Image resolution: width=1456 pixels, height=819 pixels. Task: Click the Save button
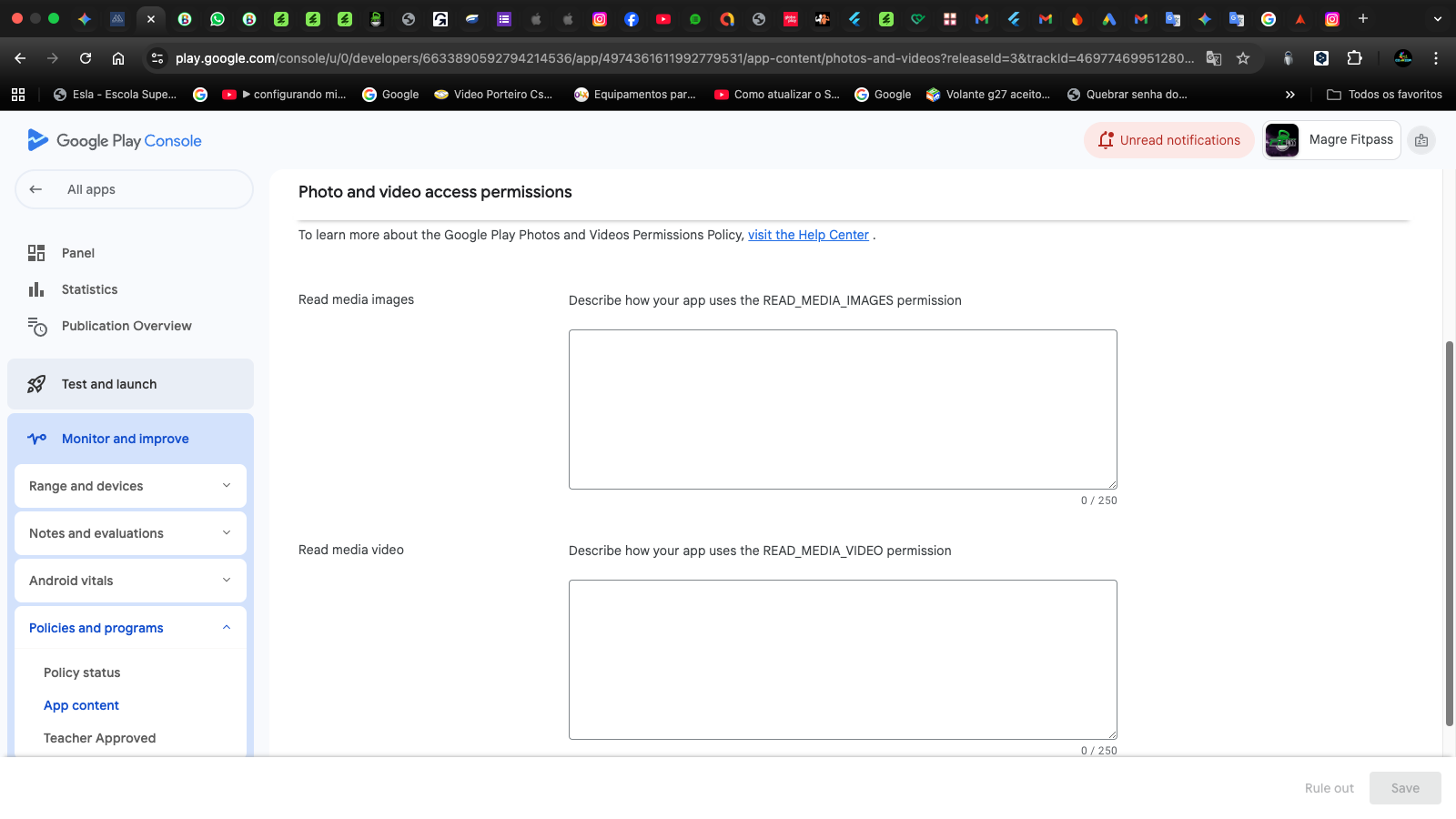(x=1404, y=788)
